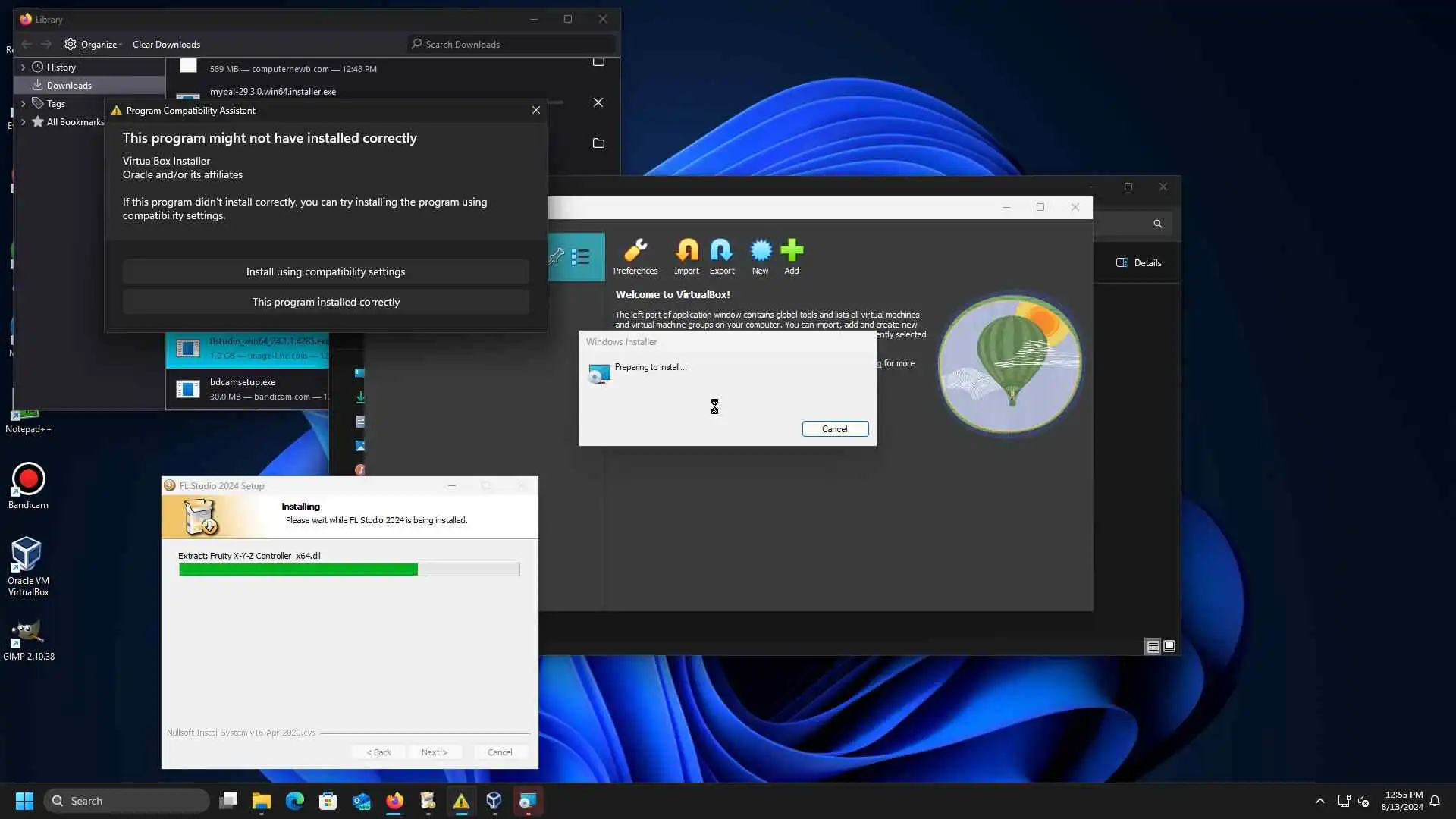The width and height of the screenshot is (1456, 819).
Task: Open the Organize dropdown menu
Action: (x=94, y=45)
